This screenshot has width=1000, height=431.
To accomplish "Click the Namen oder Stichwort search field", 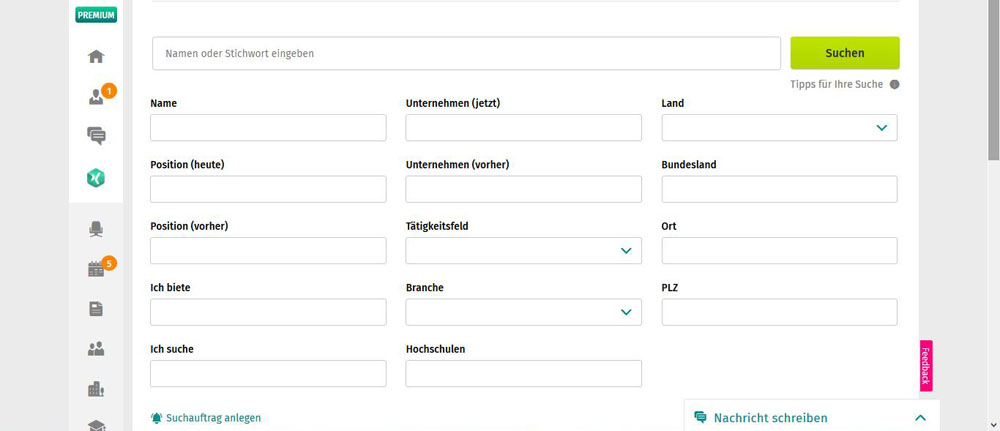I will tap(466, 54).
